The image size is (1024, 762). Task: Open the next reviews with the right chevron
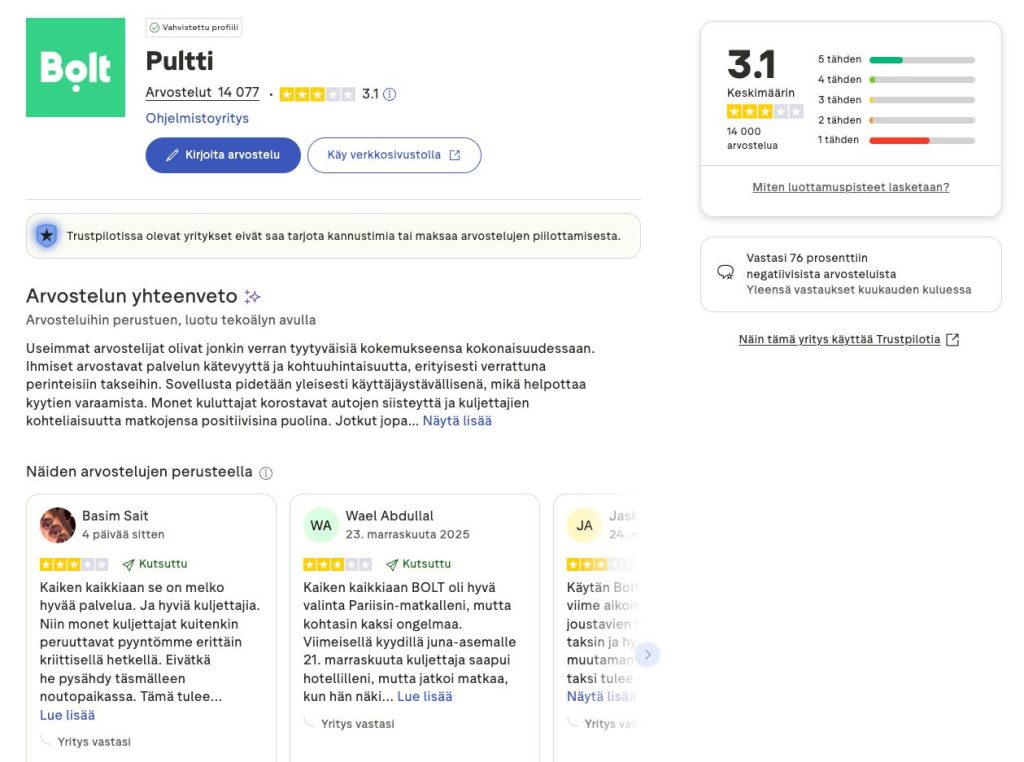647,654
